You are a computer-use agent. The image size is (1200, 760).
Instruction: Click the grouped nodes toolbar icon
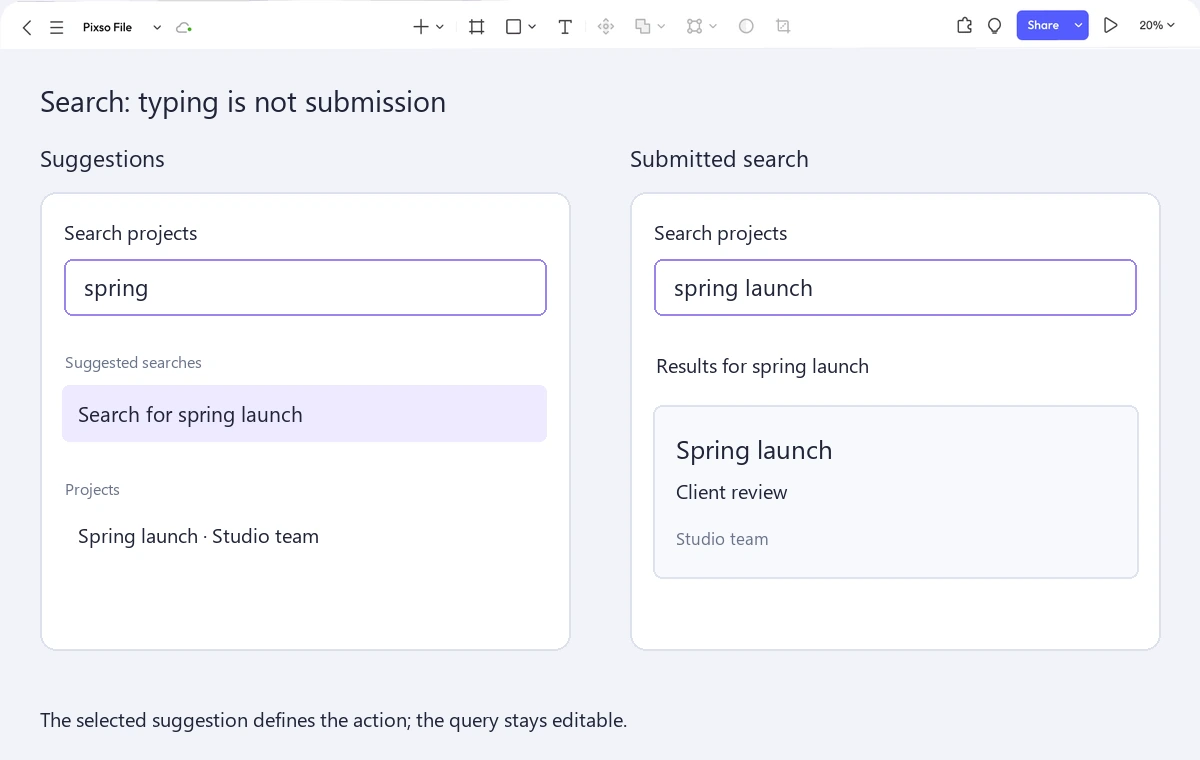point(694,27)
